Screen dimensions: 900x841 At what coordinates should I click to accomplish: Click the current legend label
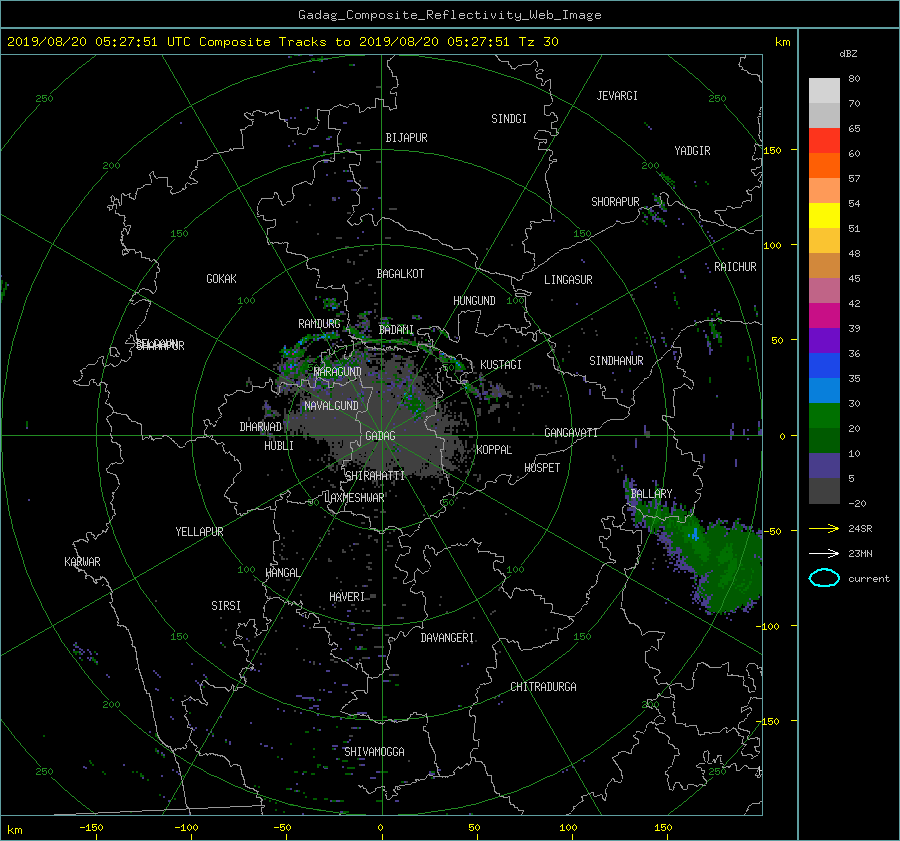click(869, 579)
